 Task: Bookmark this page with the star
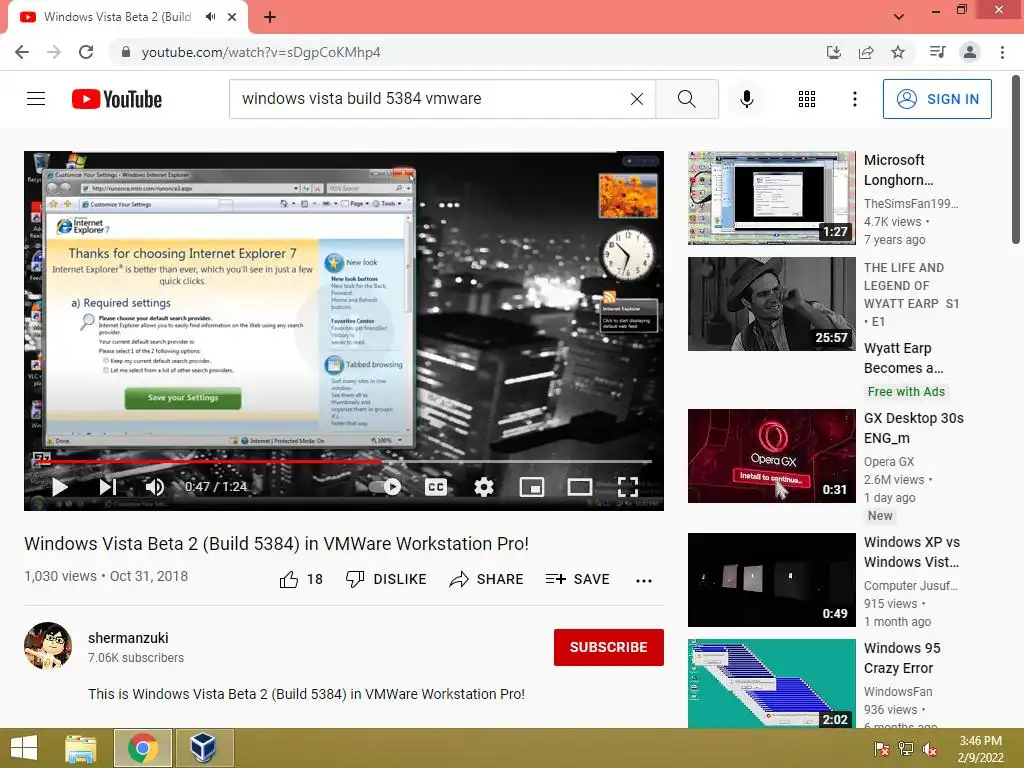coord(898,52)
